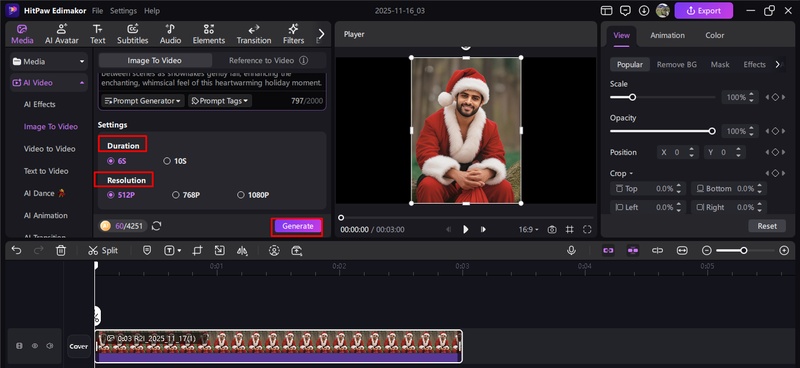800x368 pixels.
Task: Select Video to Video in the sidebar
Action: tap(49, 149)
